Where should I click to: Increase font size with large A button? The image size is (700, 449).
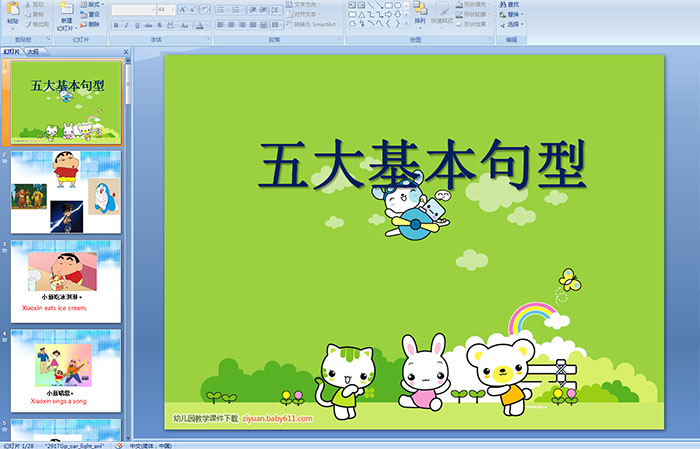182,9
